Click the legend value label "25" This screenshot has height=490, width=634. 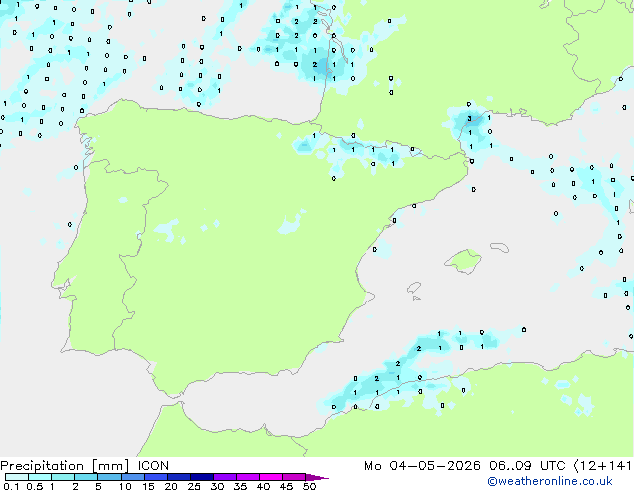194,486
